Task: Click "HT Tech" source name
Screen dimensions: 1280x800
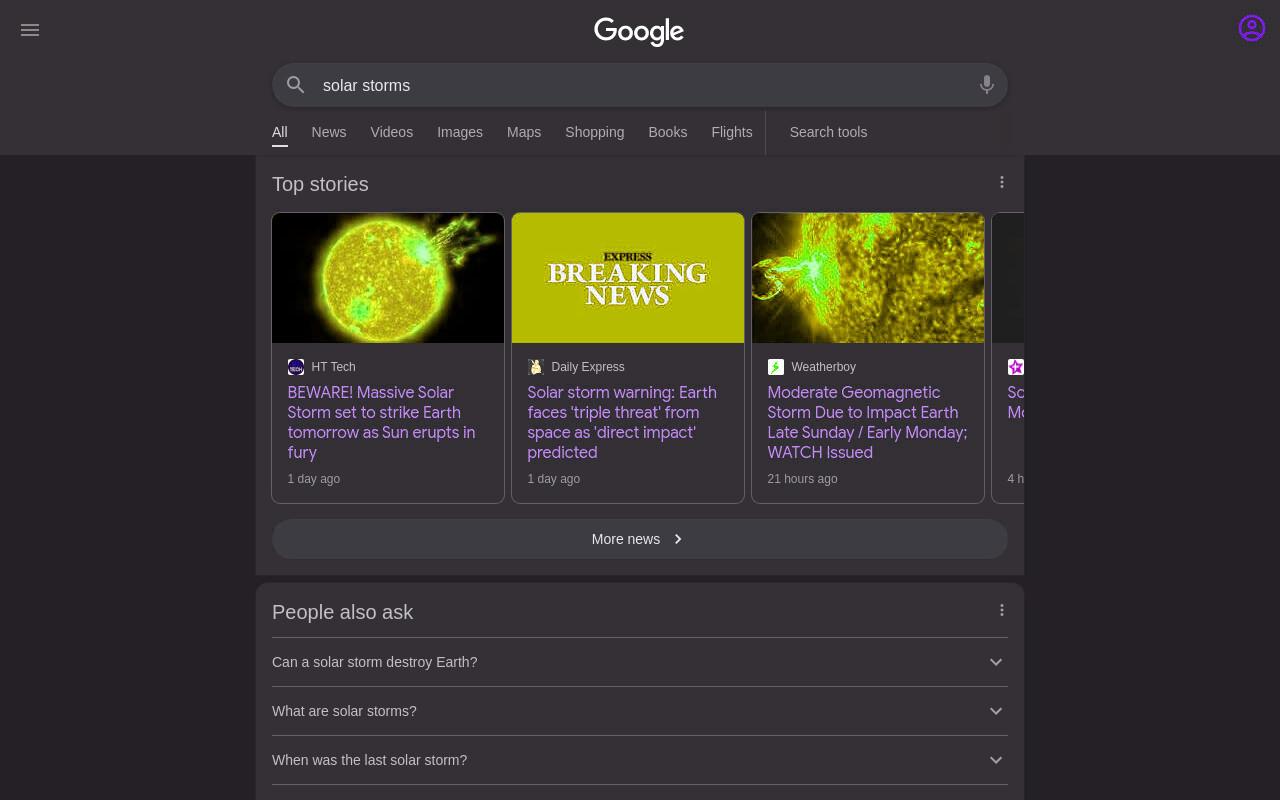Action: coord(333,367)
